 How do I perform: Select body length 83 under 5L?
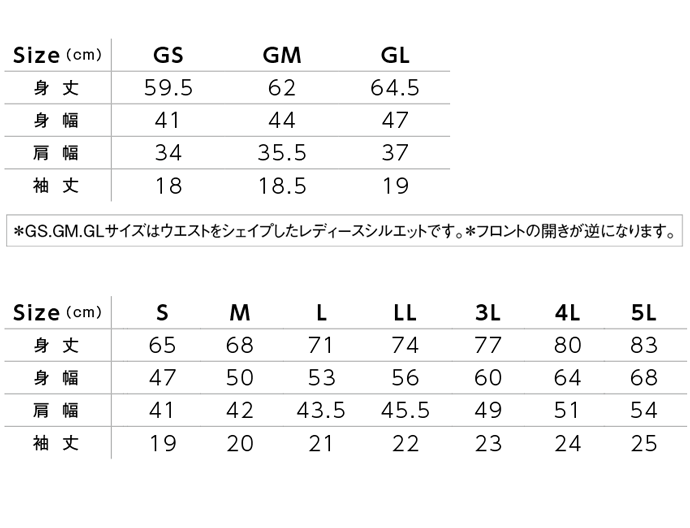[x=644, y=345]
